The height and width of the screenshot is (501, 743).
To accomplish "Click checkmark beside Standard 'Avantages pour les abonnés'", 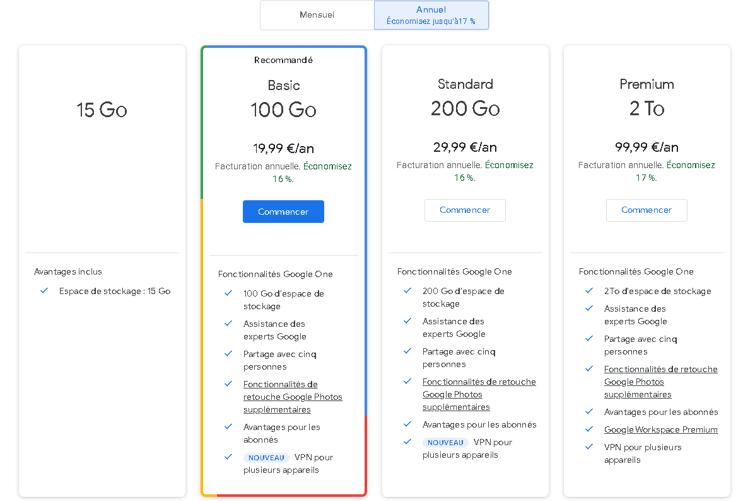I will click(x=408, y=424).
